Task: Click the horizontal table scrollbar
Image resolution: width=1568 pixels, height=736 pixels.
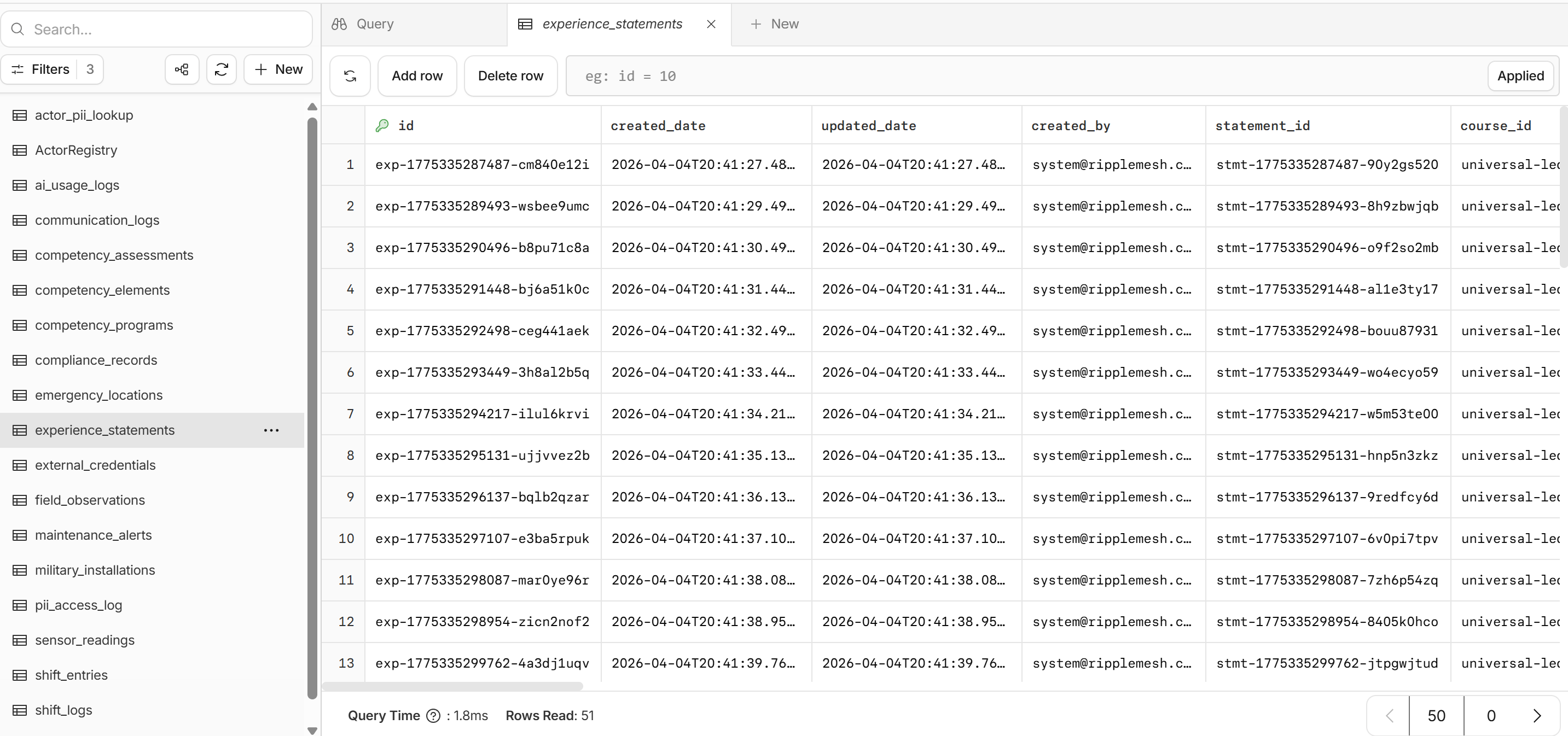Action: click(452, 686)
